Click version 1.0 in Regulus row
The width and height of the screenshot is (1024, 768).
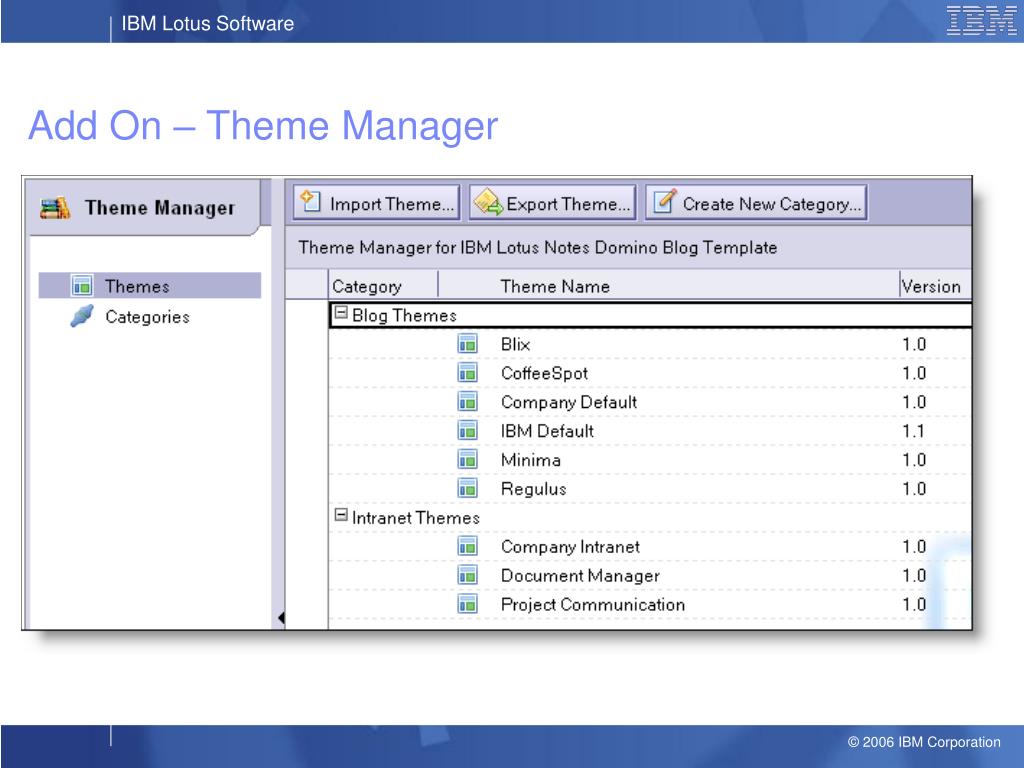[x=914, y=489]
